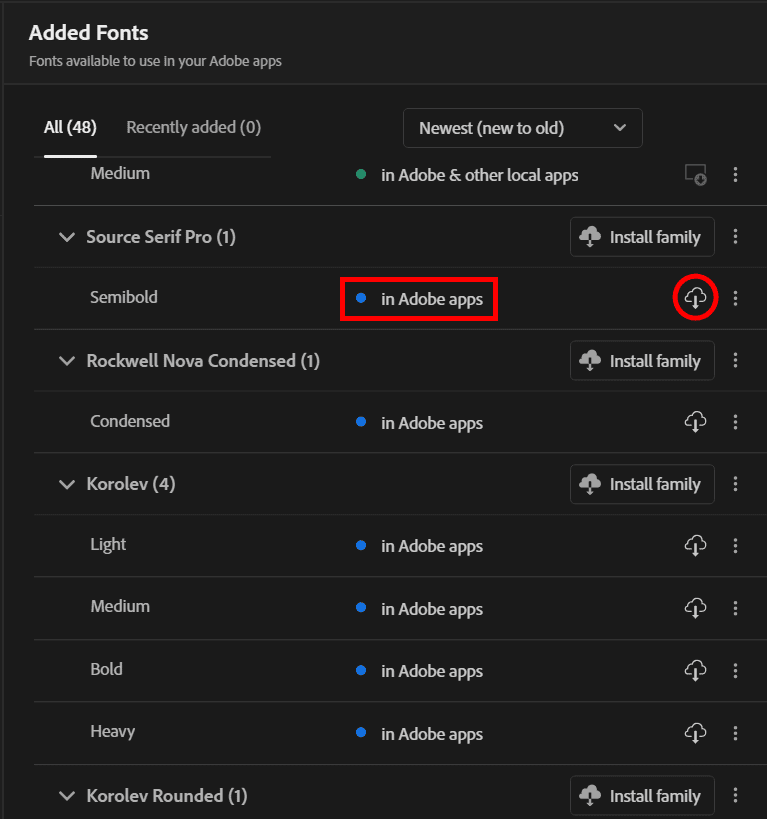Open the Newest (new to old) sort dropdown
The image size is (767, 819).
tap(522, 128)
